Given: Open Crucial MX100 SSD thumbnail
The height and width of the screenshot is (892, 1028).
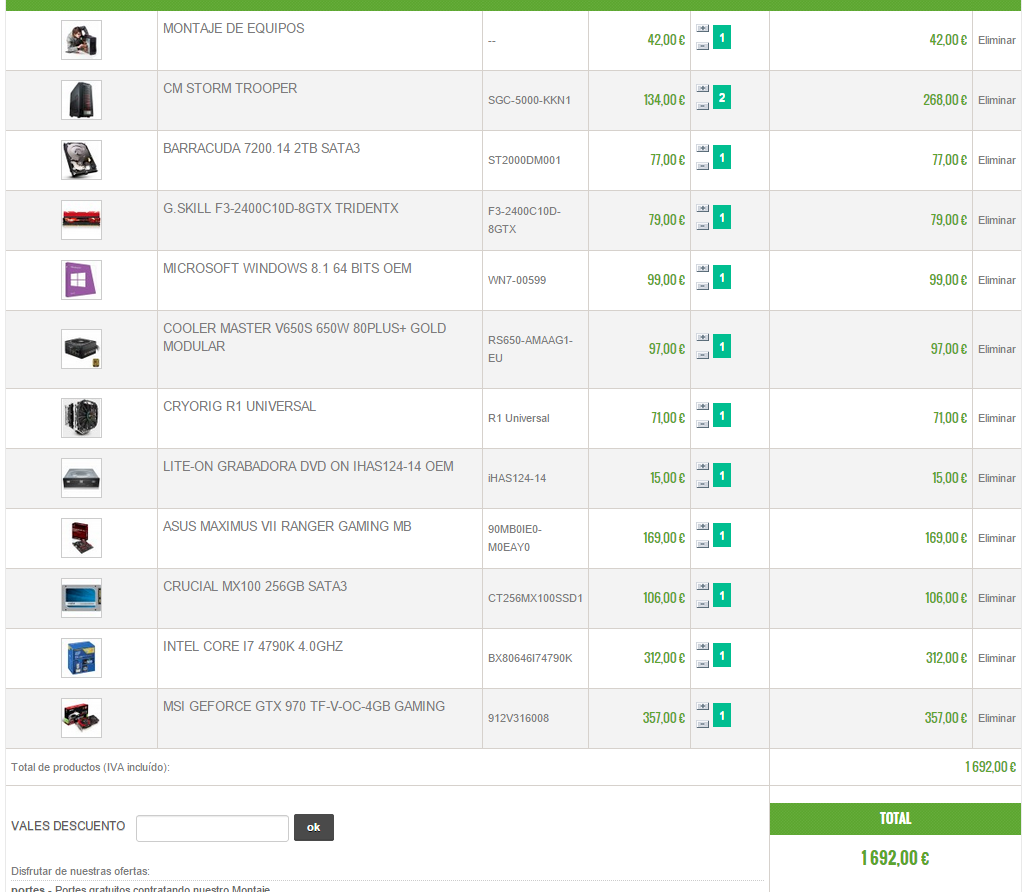Looking at the screenshot, I should point(81,598).
